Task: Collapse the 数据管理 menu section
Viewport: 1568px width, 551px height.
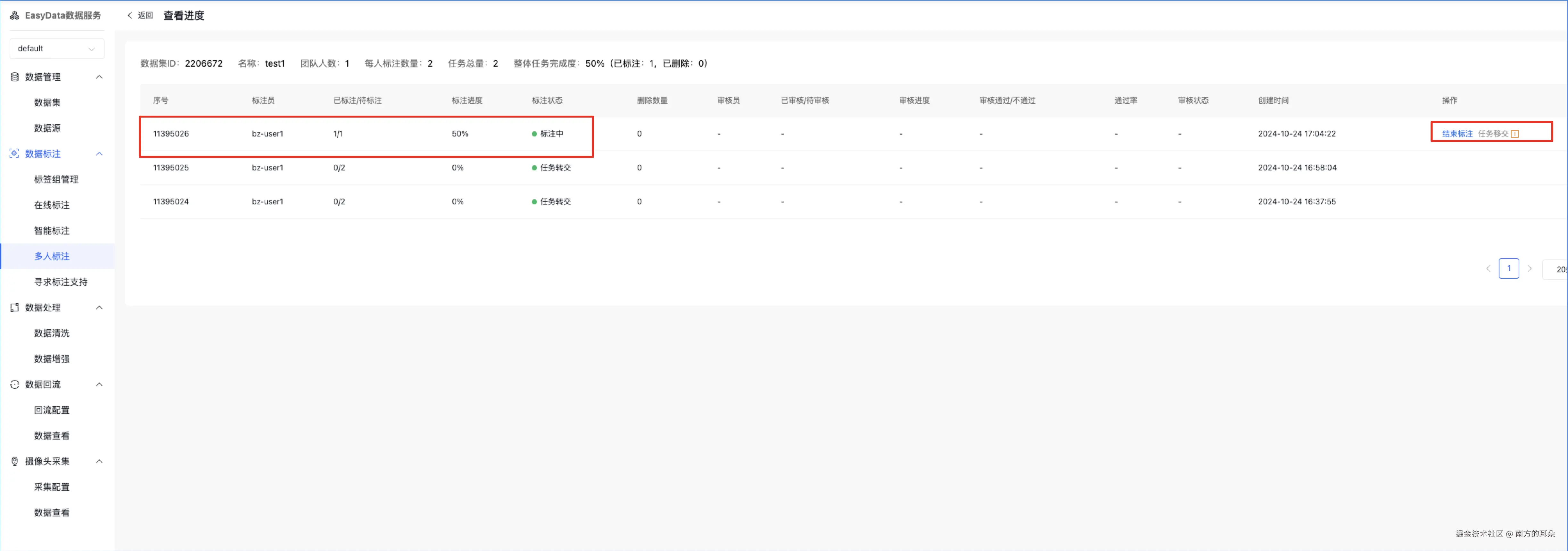Action: 99,77
